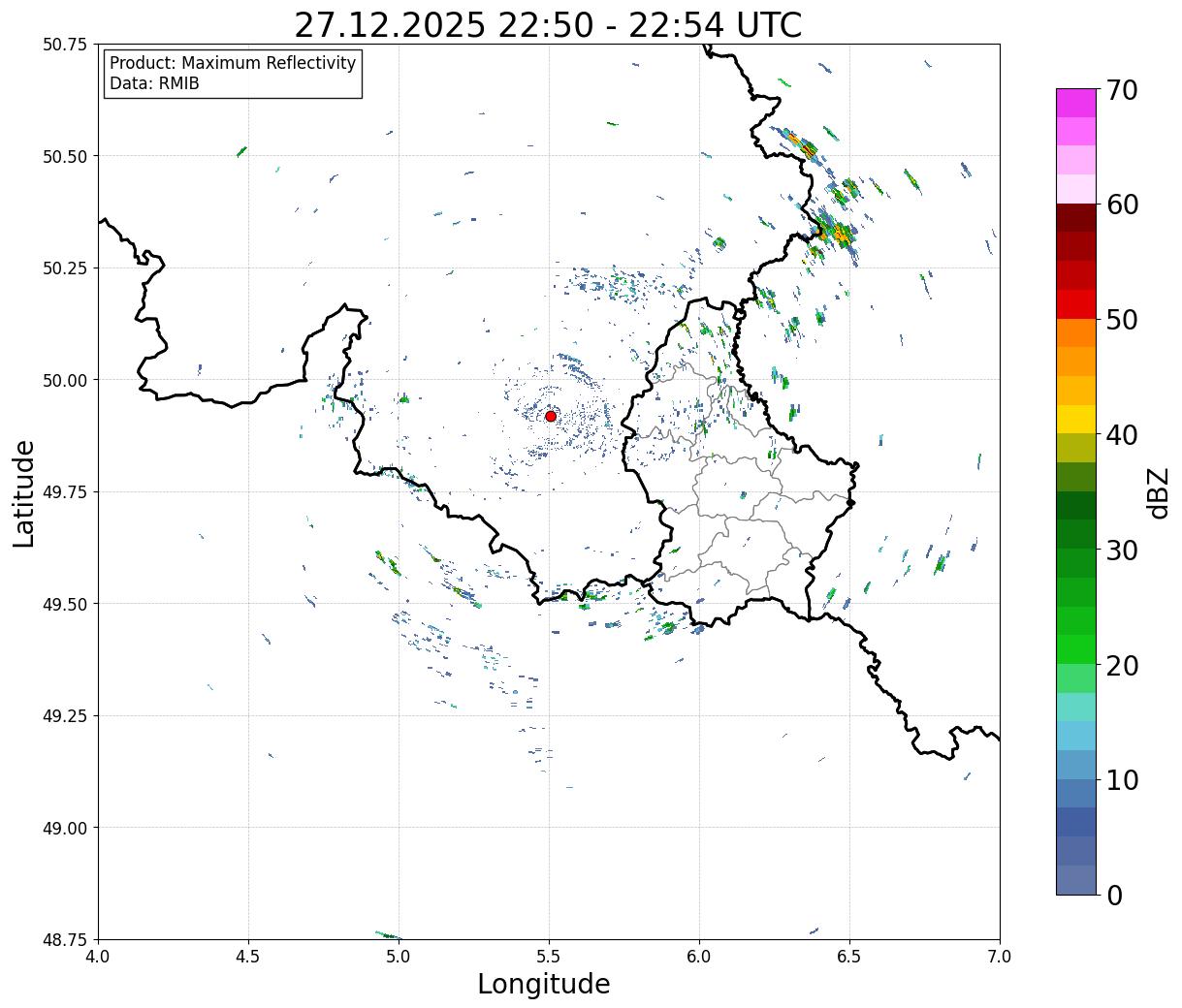Click the 'Latitude' axis label
The height and width of the screenshot is (1008, 1182).
coord(24,492)
